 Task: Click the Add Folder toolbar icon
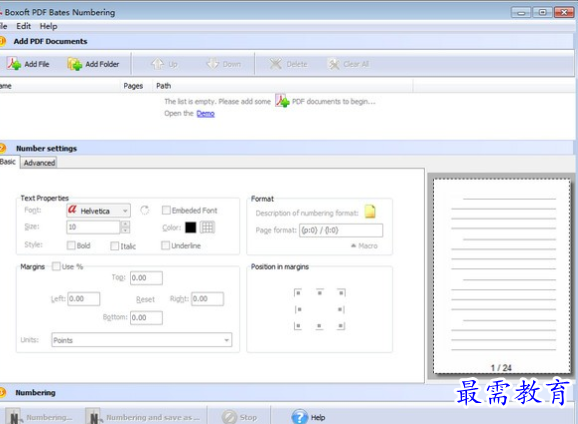pos(74,64)
